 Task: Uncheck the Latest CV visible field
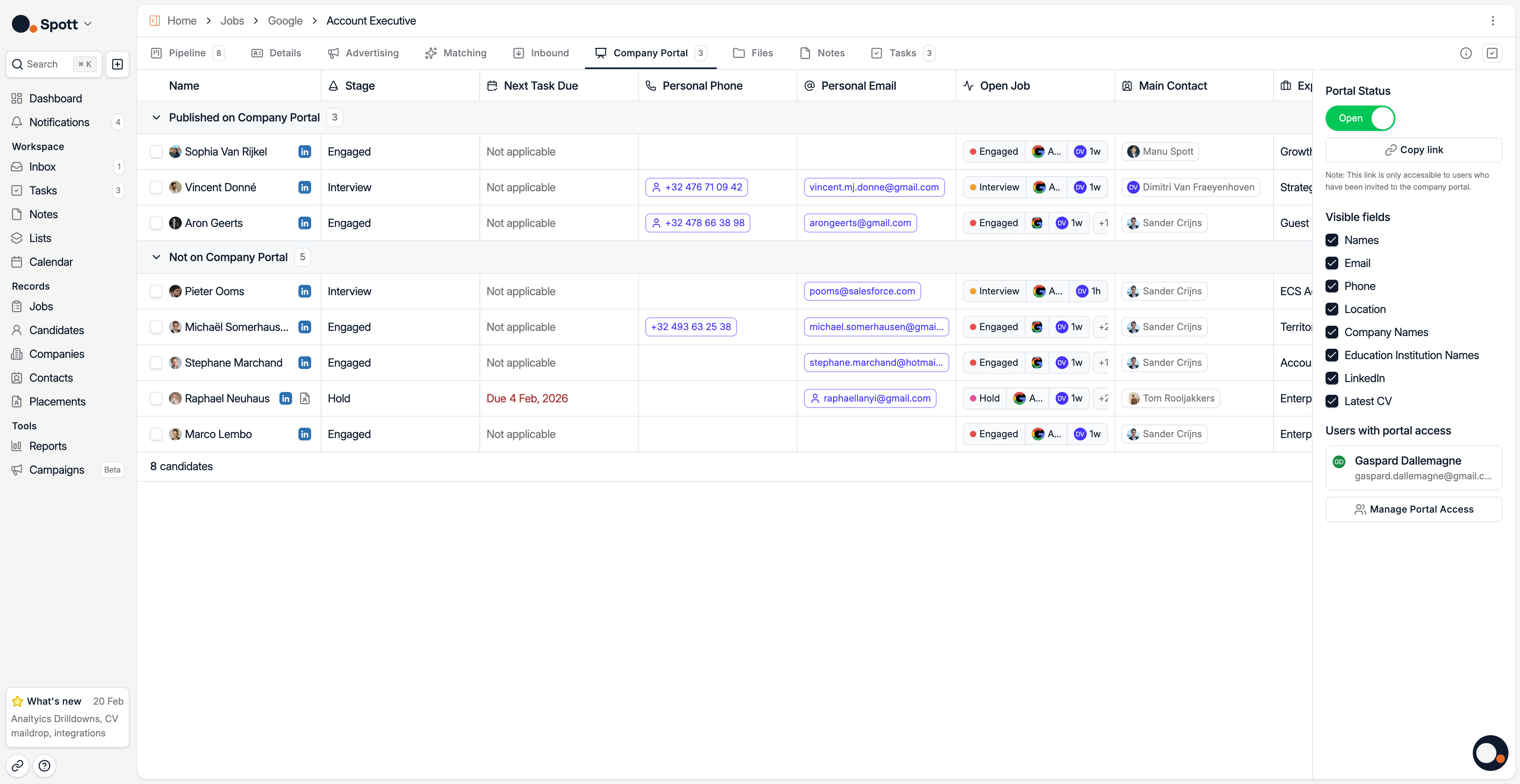(1332, 401)
